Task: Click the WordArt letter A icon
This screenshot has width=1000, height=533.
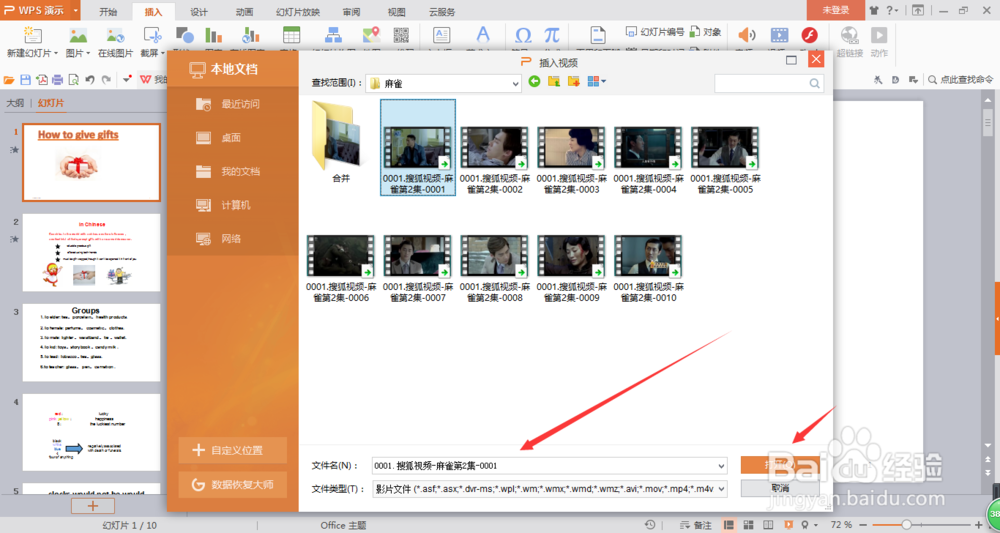Action: [484, 35]
